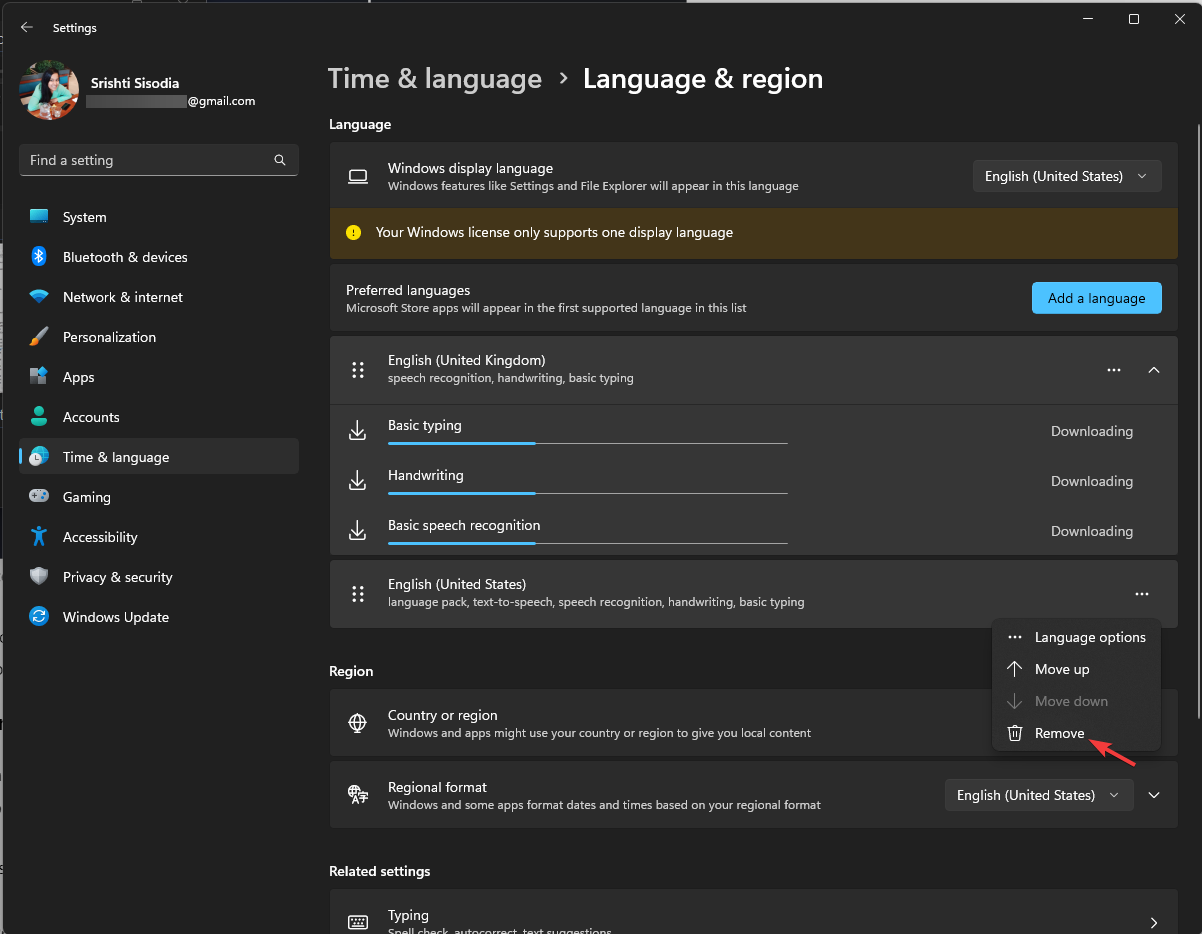Click the Windows Update sync icon

pos(39,617)
